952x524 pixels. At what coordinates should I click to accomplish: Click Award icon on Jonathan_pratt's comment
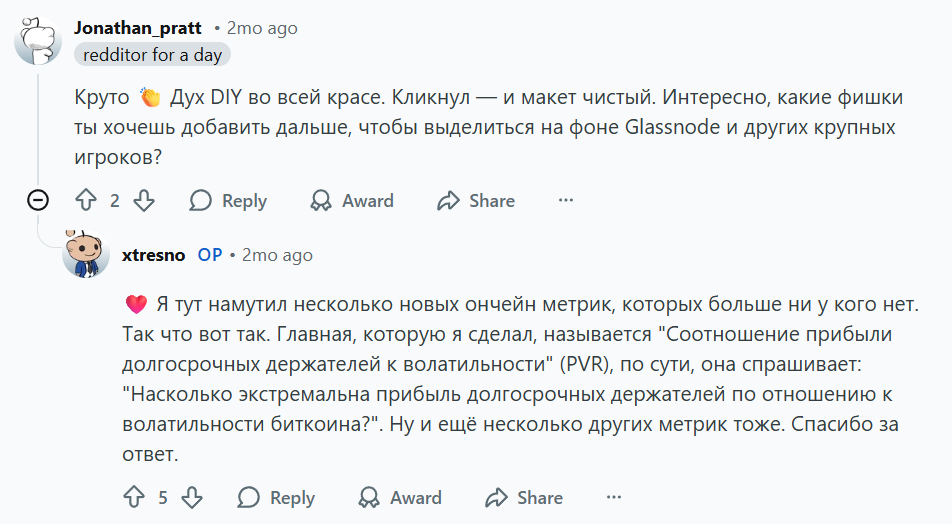pos(321,201)
